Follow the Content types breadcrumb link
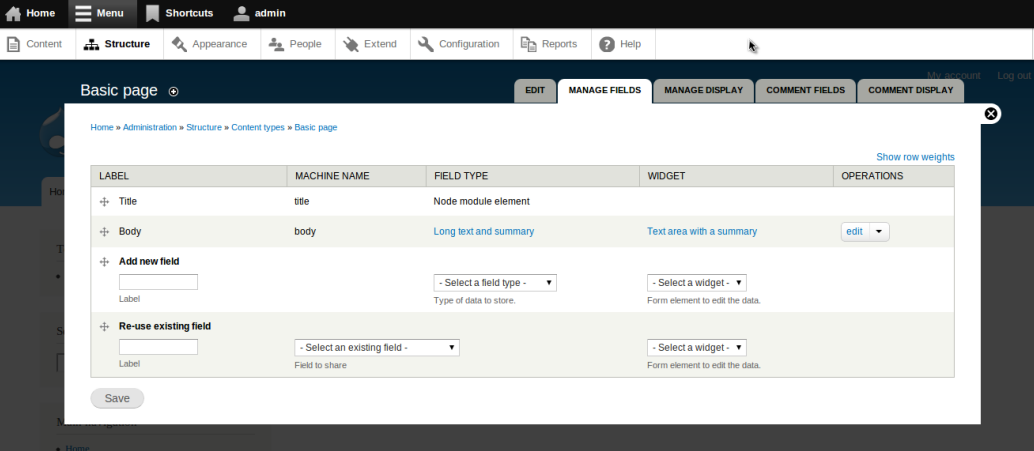 [x=258, y=127]
